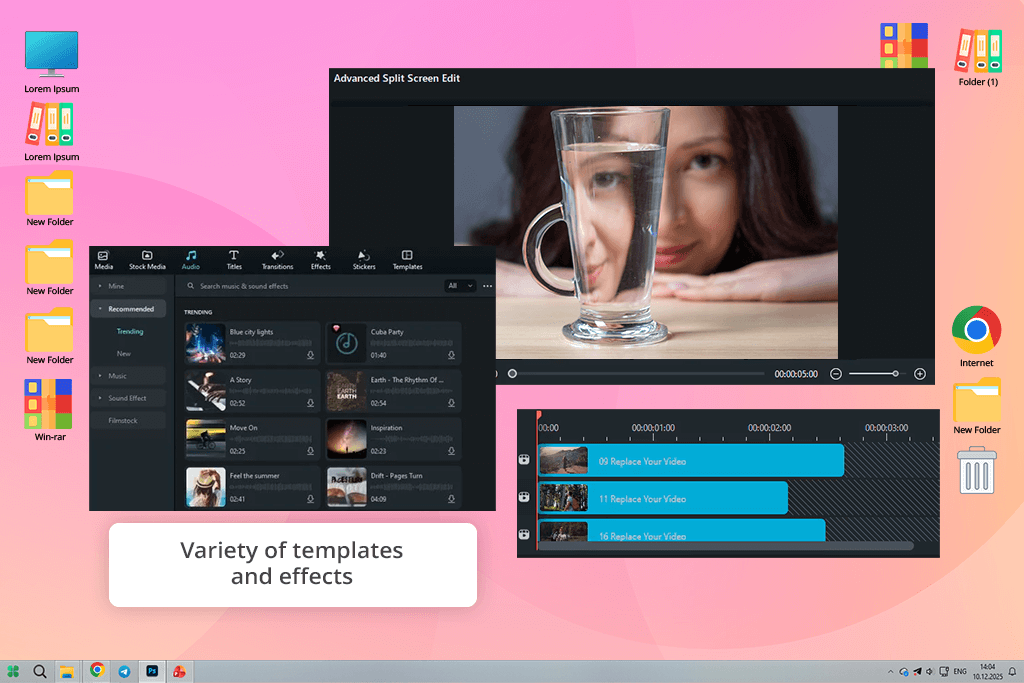
Task: Zoom out with the minus button in preview
Action: click(836, 373)
